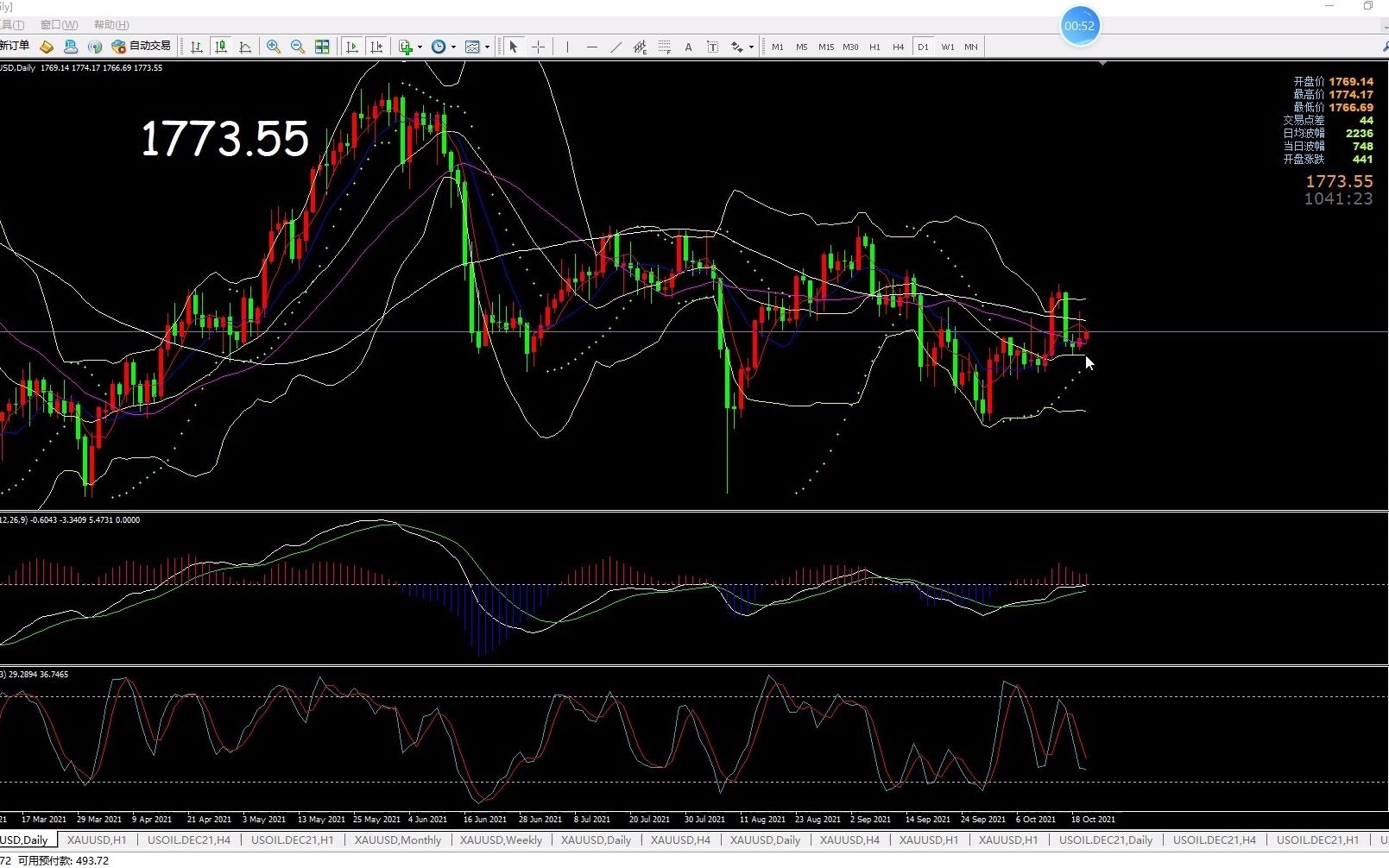
Task: Open the first USOIL.DEC21,H1 tab
Action: 292,840
